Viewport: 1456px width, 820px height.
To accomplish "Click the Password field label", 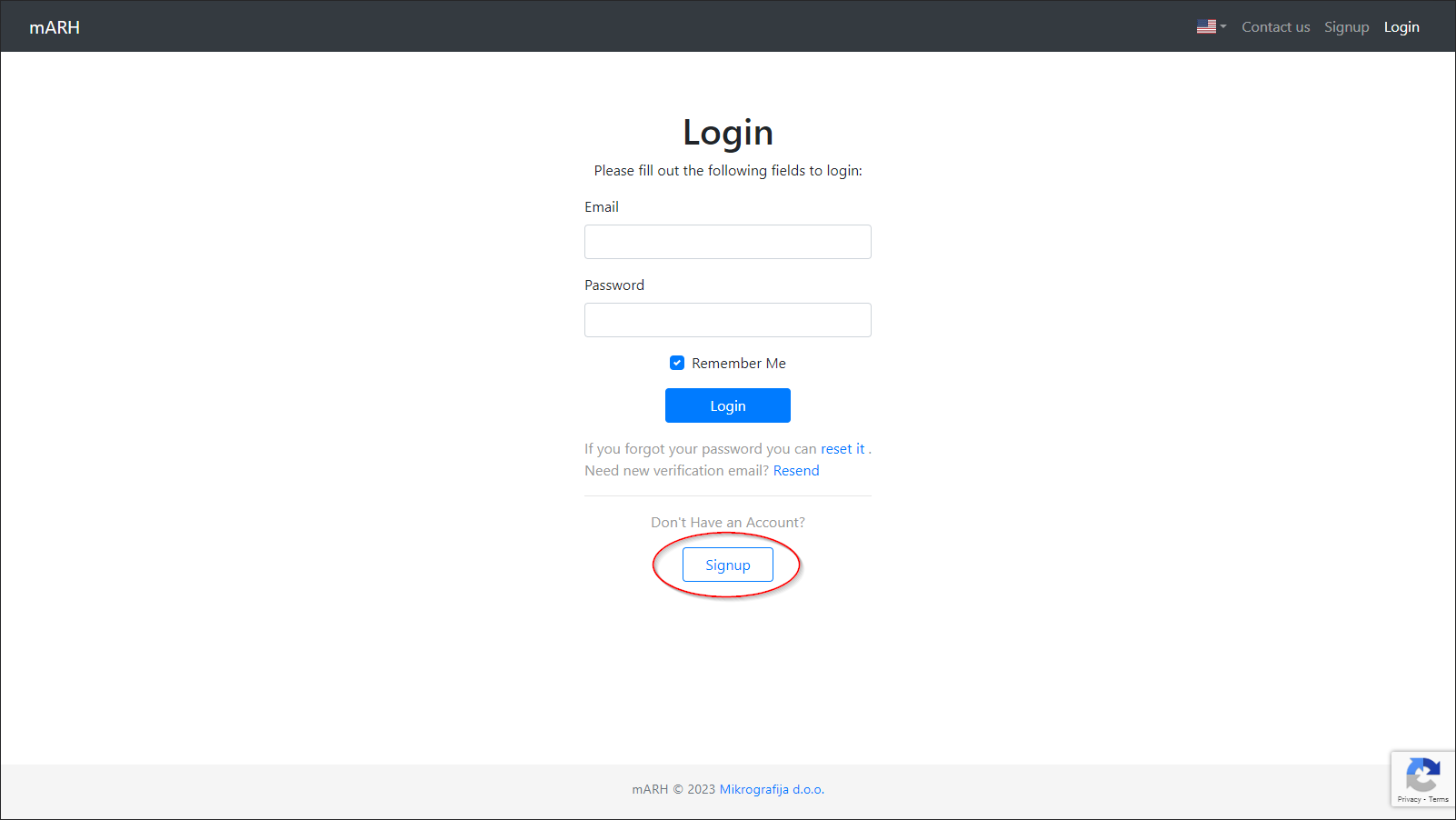I will point(613,285).
